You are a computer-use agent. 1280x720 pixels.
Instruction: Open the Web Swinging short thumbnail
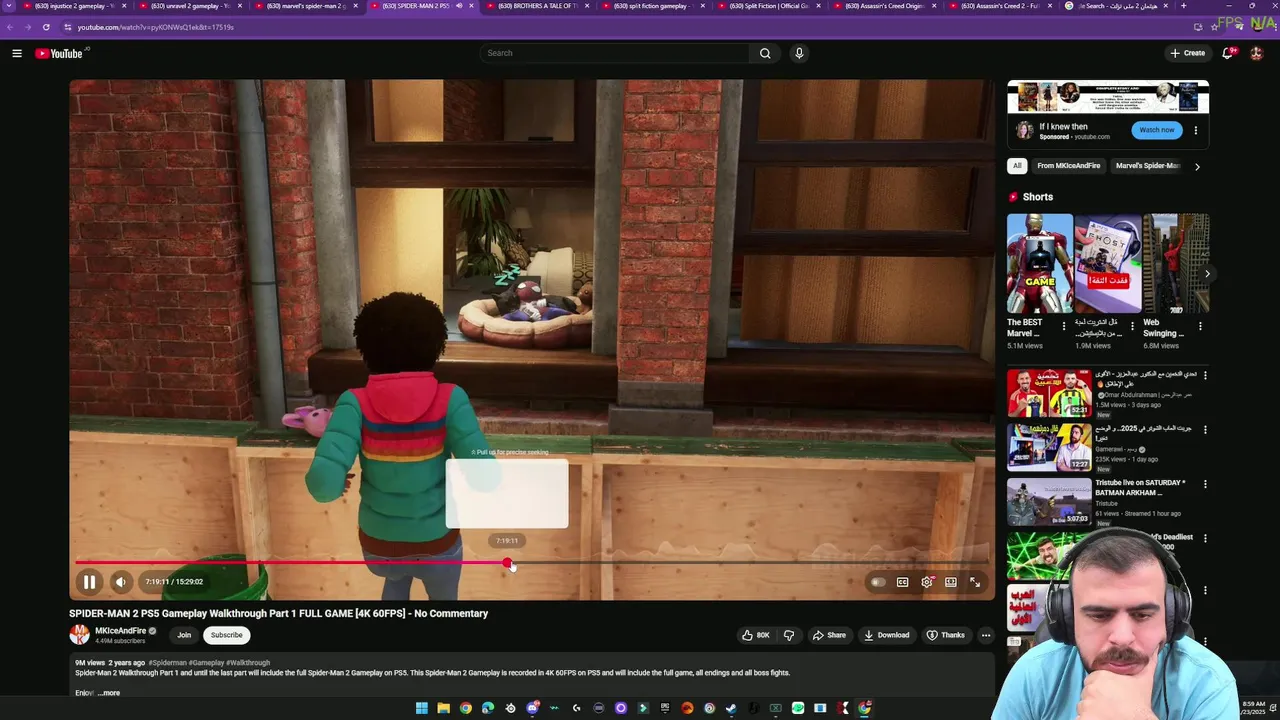click(x=1176, y=263)
